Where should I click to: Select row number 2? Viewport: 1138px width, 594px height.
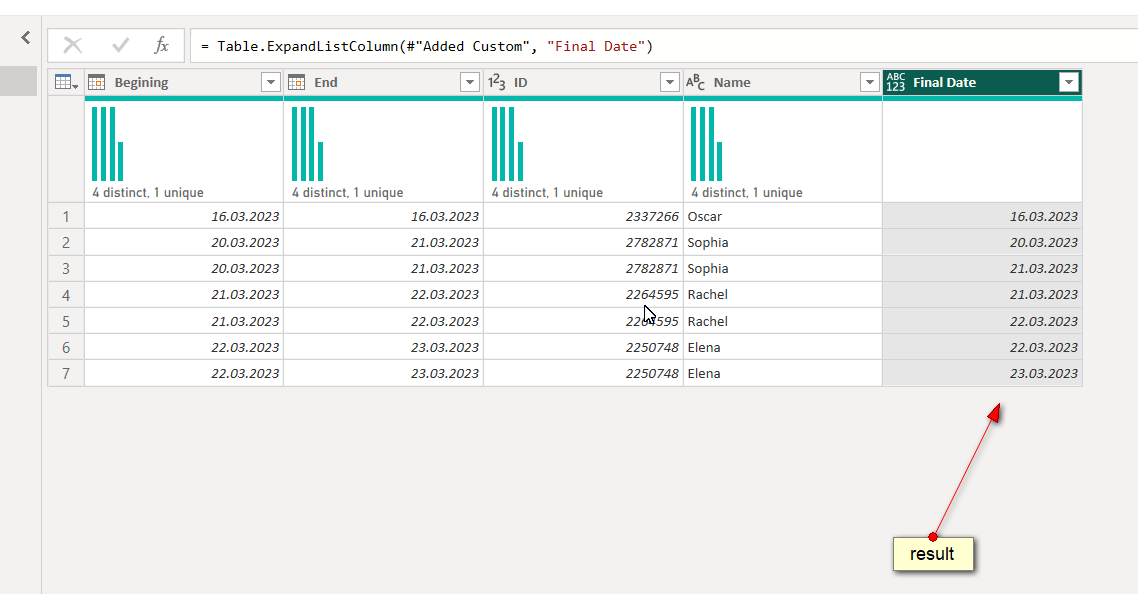click(66, 243)
